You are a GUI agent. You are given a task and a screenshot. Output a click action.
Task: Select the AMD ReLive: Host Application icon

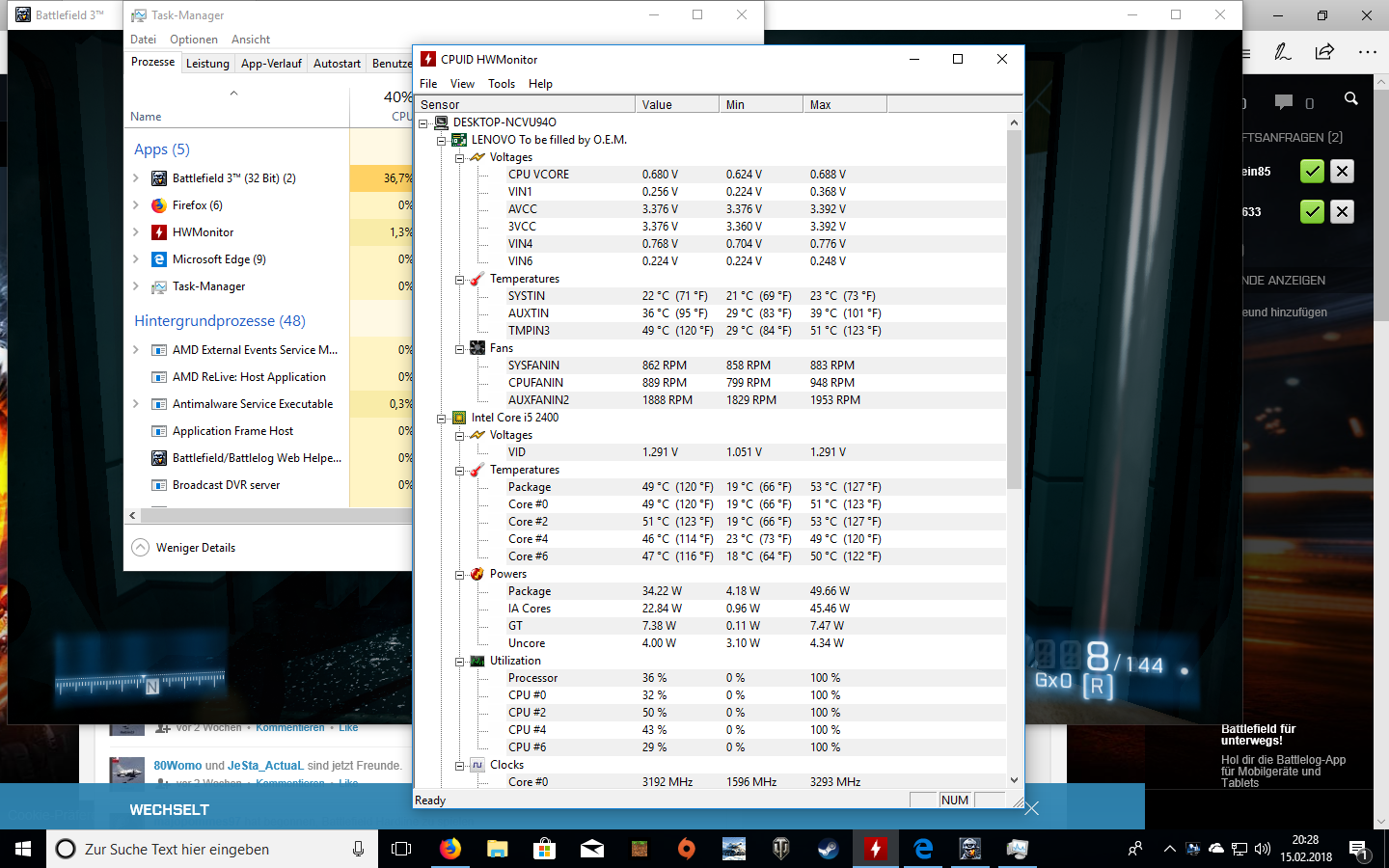[159, 377]
